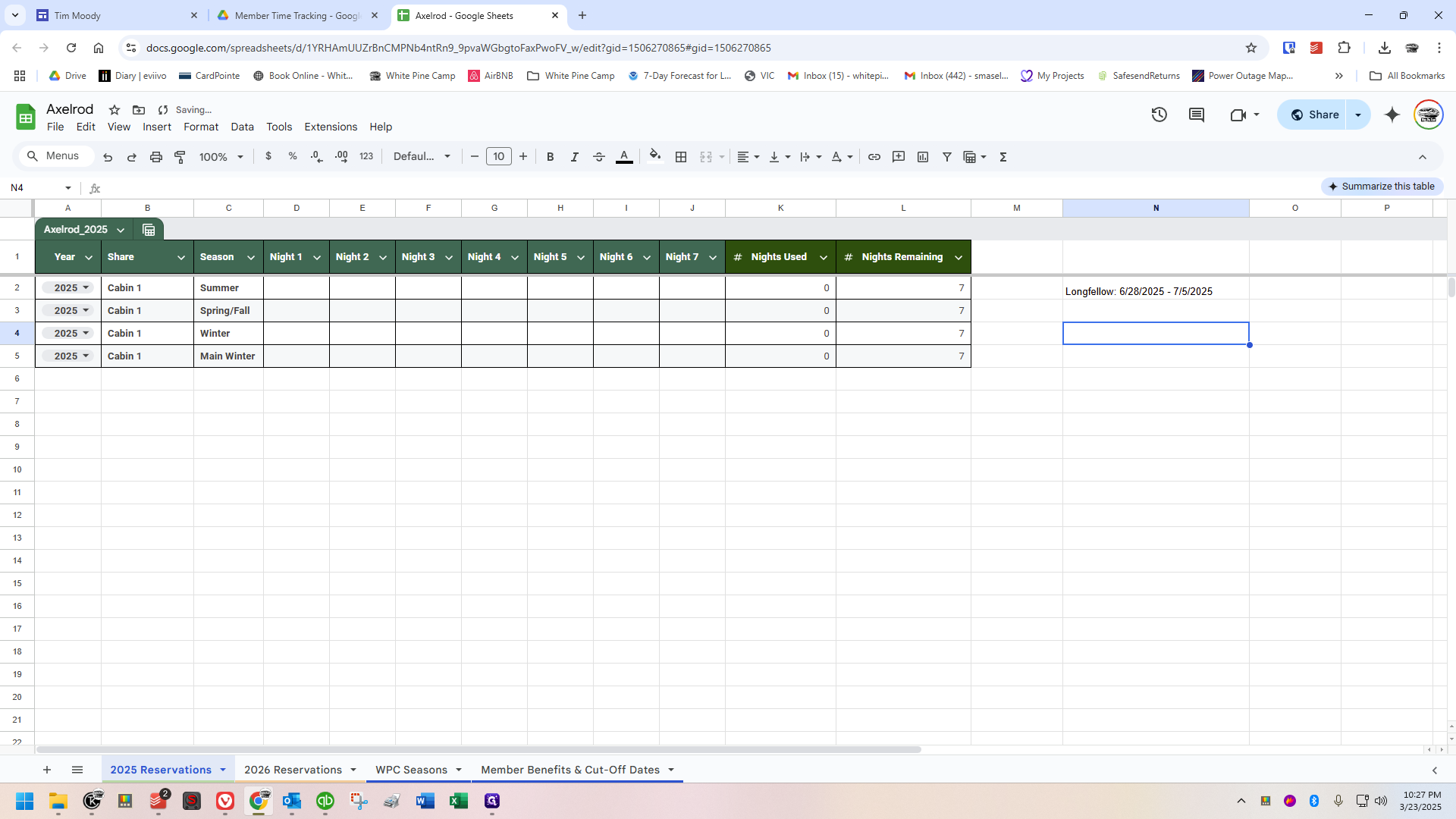Toggle bold formatting
Screen dimensions: 1456x819
click(x=550, y=157)
